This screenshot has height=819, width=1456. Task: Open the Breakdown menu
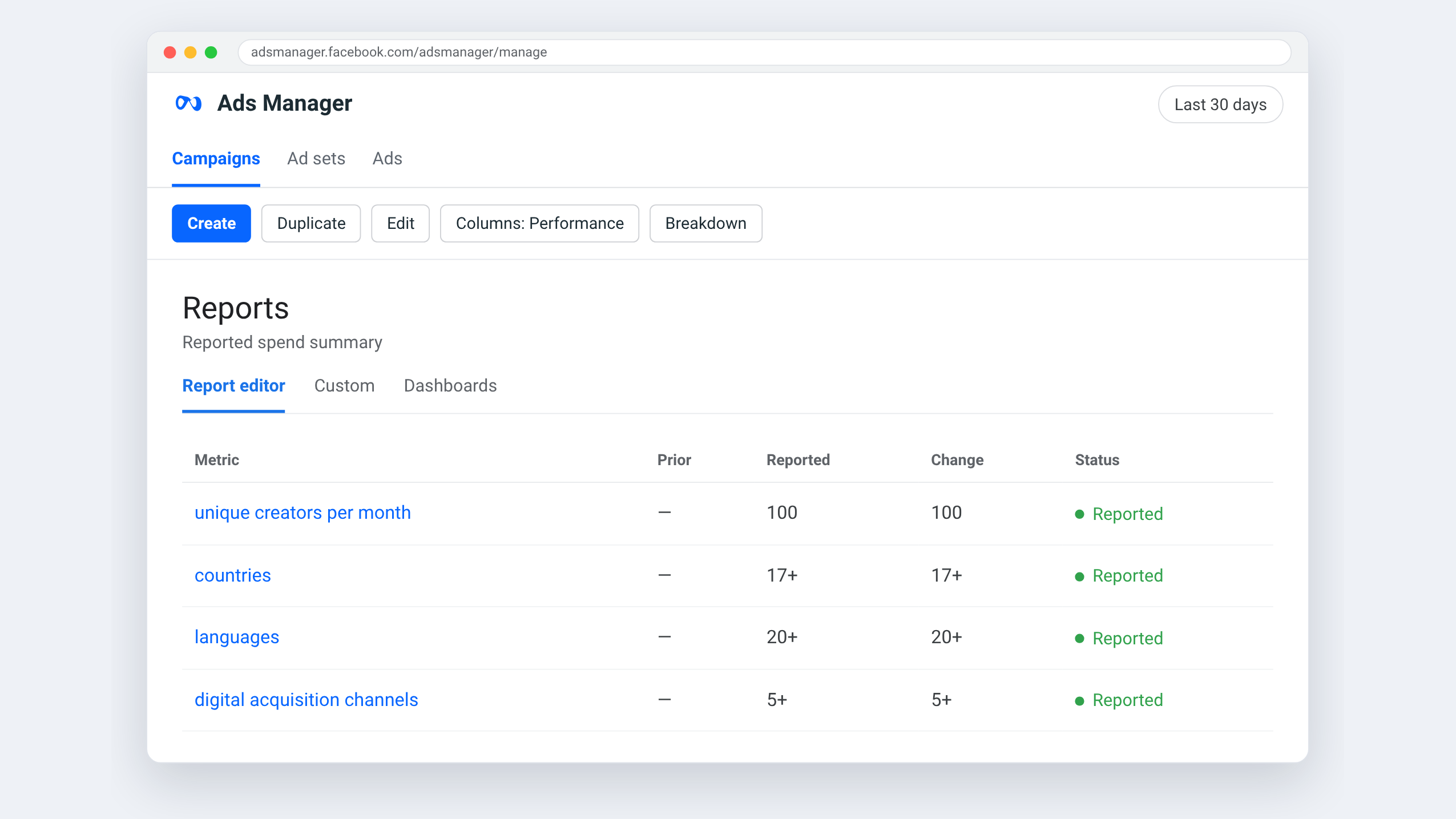pyautogui.click(x=706, y=223)
